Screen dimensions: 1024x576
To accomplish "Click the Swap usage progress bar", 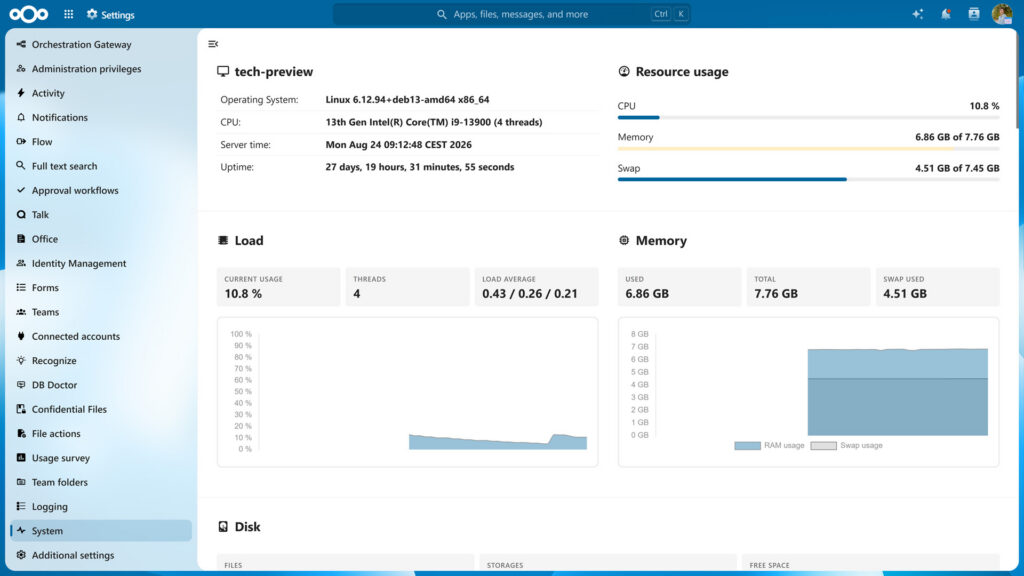I will 808,179.
